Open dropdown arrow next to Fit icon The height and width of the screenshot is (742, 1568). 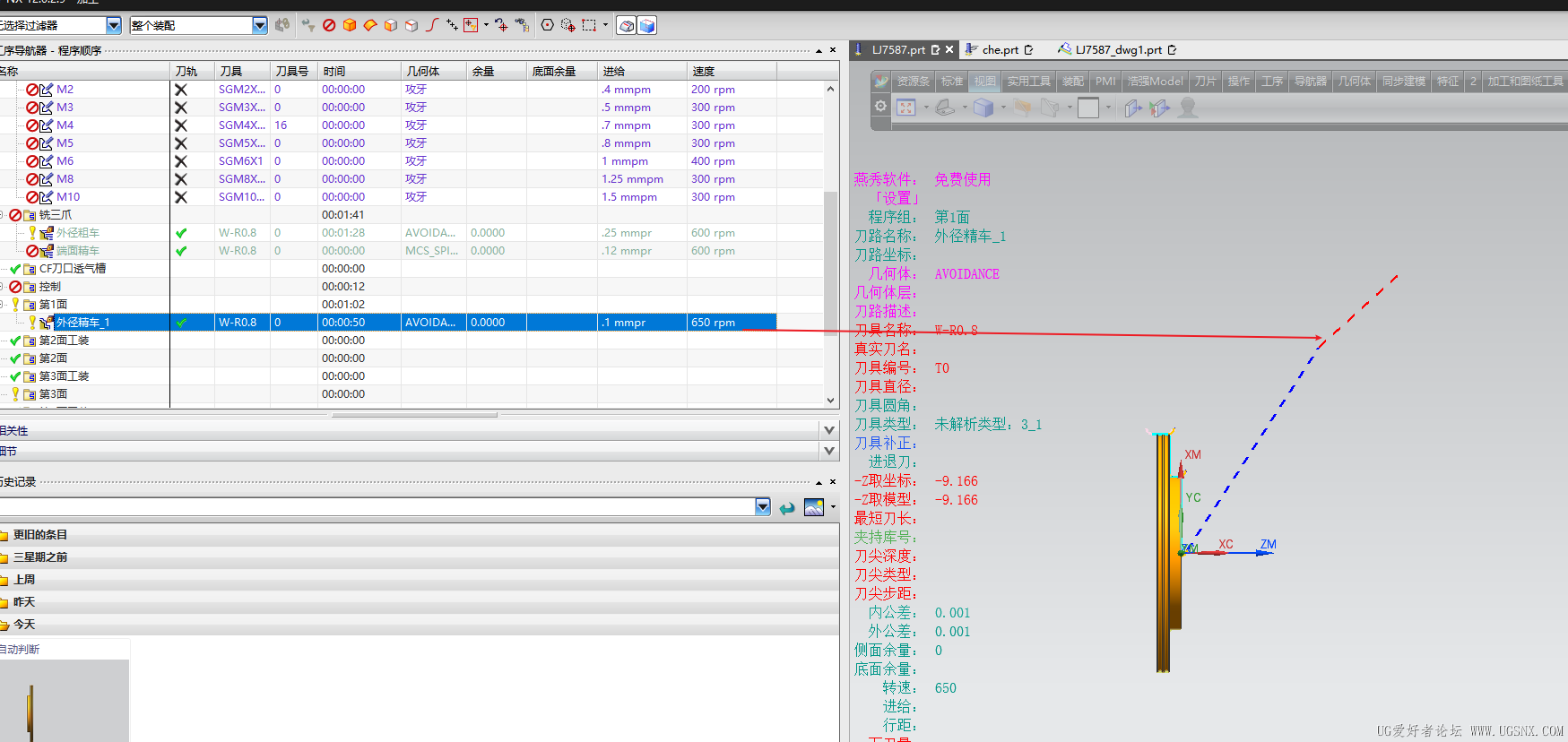926,108
